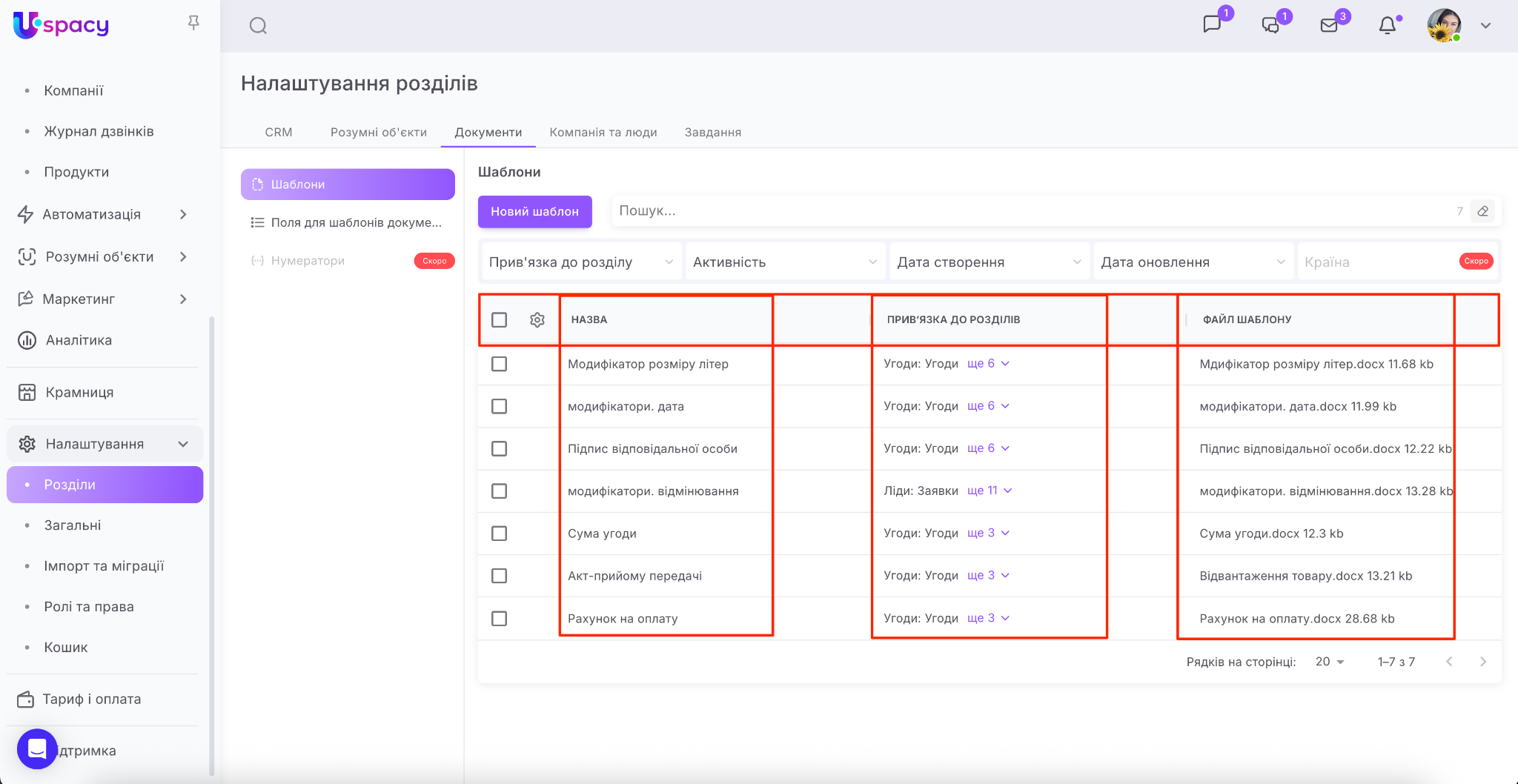Expand the Активність filter dropdown
The height and width of the screenshot is (784, 1518).
[x=785, y=262]
